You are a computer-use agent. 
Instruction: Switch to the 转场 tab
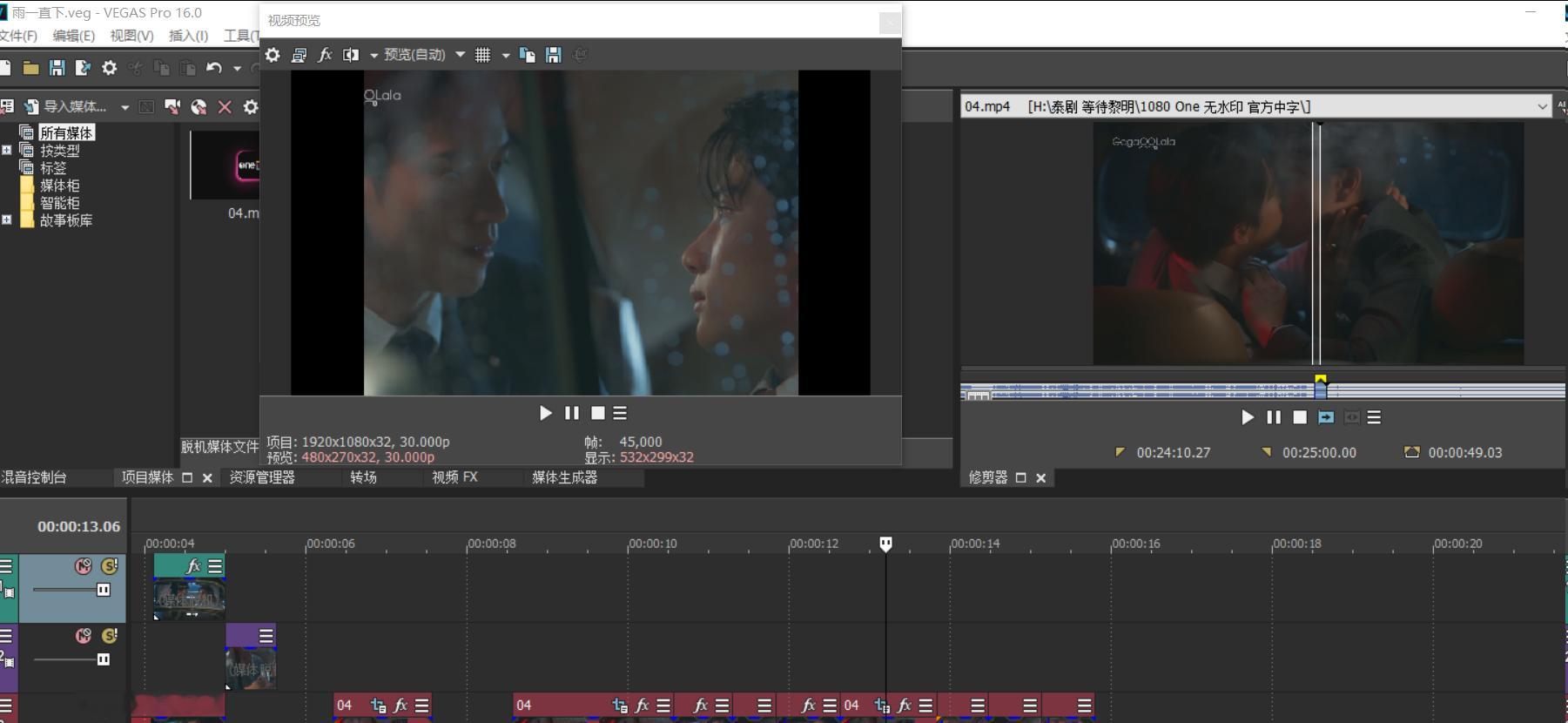click(x=364, y=477)
